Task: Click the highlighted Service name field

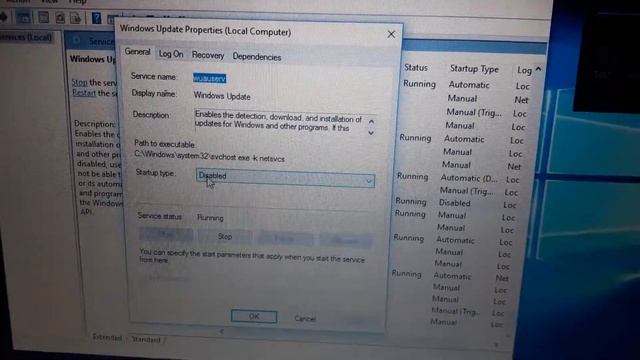Action: click(209, 78)
